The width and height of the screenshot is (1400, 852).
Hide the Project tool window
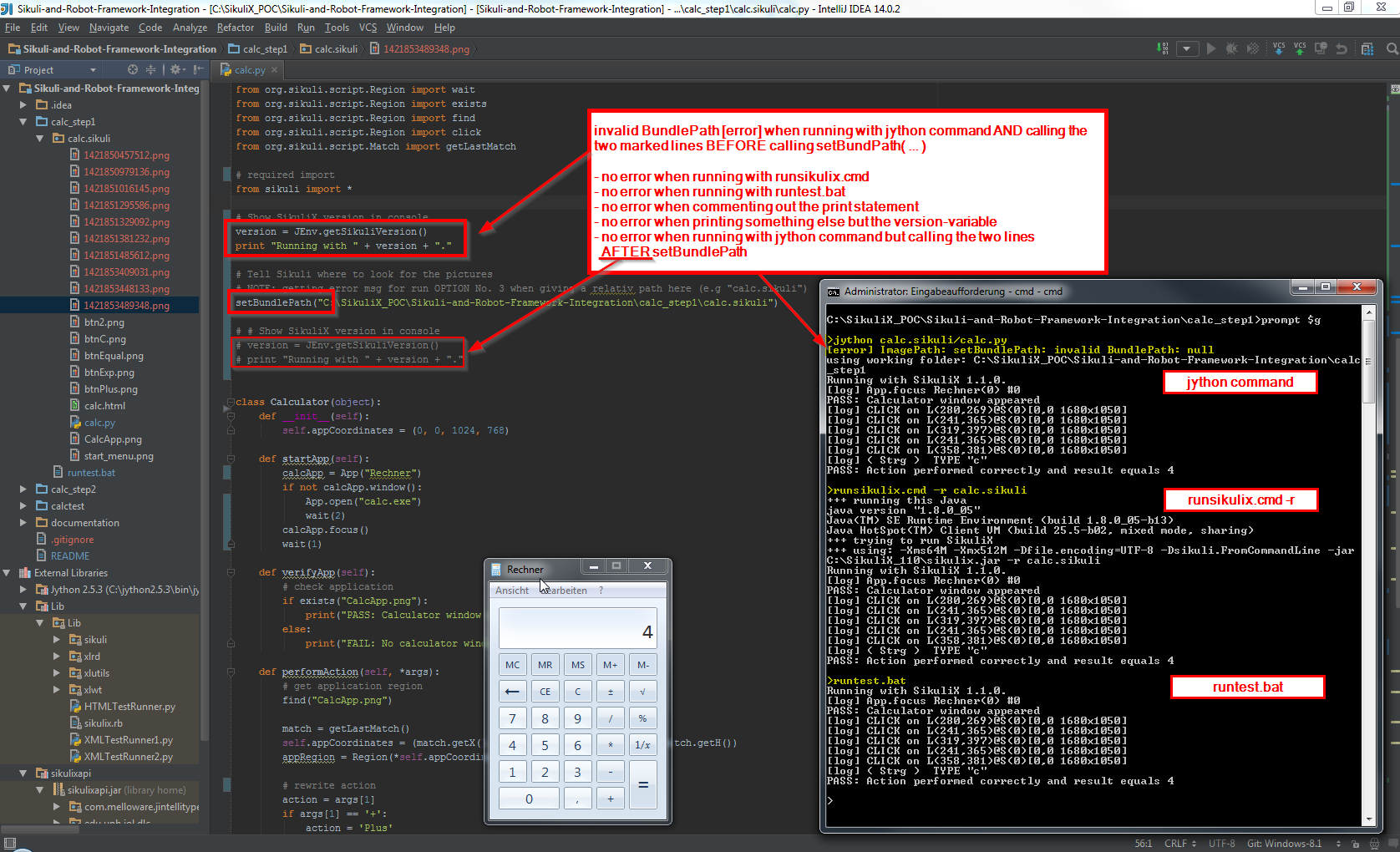(x=198, y=69)
